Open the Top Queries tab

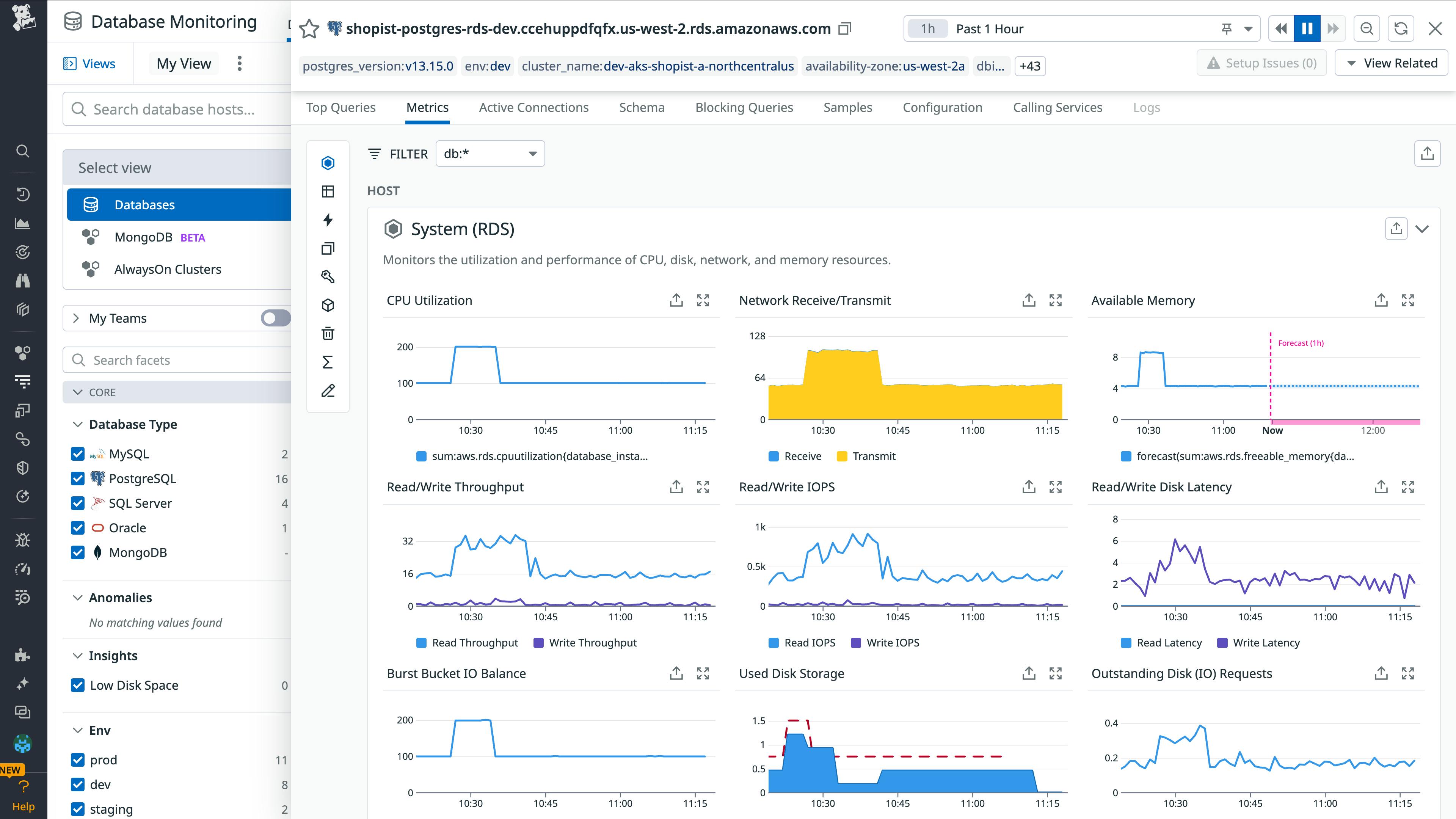[341, 107]
